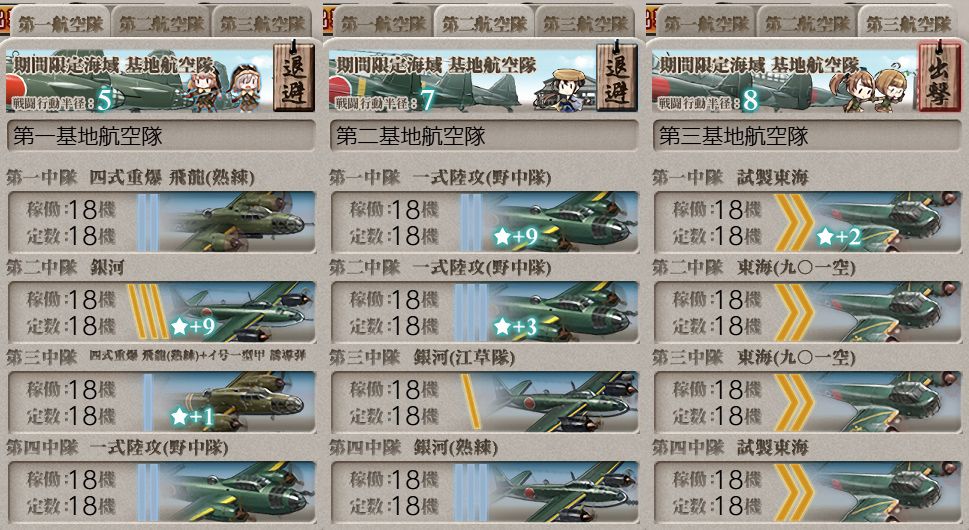Click the second base's 一式陸攻(野中隊) slot with star +3
Screen dimensions: 969x530
click(485, 312)
